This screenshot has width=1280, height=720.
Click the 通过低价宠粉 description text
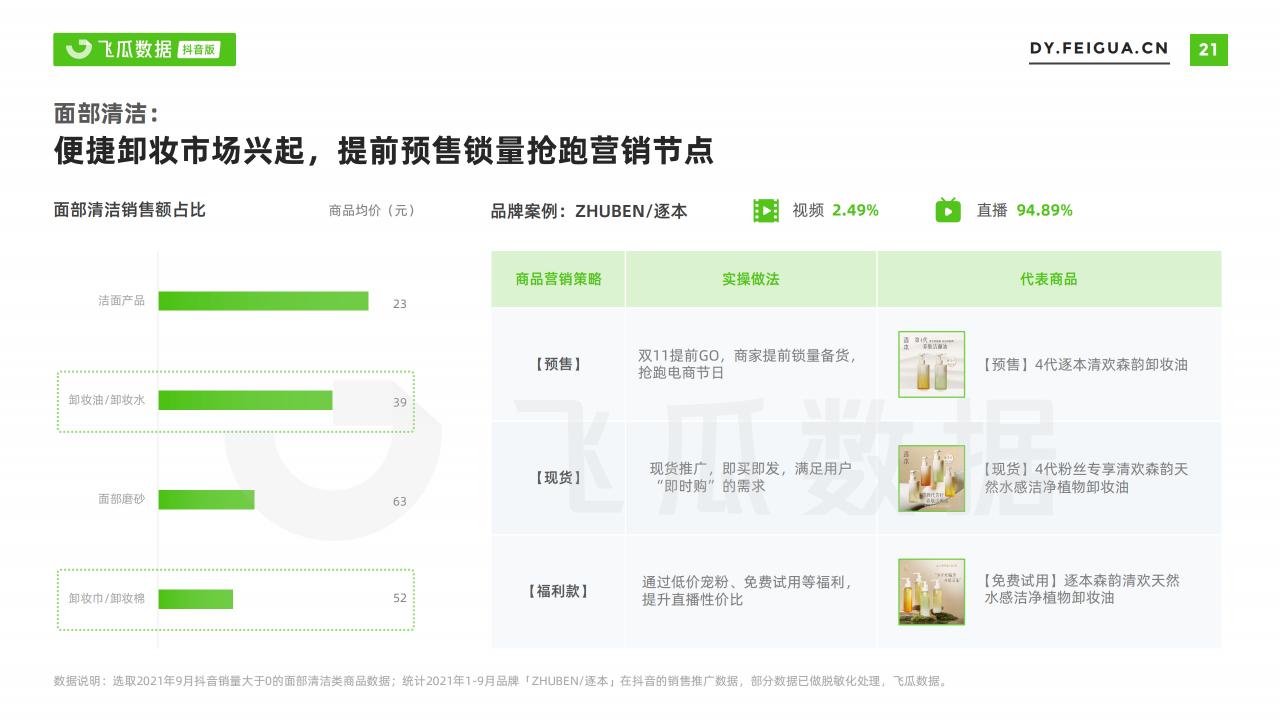click(x=746, y=591)
